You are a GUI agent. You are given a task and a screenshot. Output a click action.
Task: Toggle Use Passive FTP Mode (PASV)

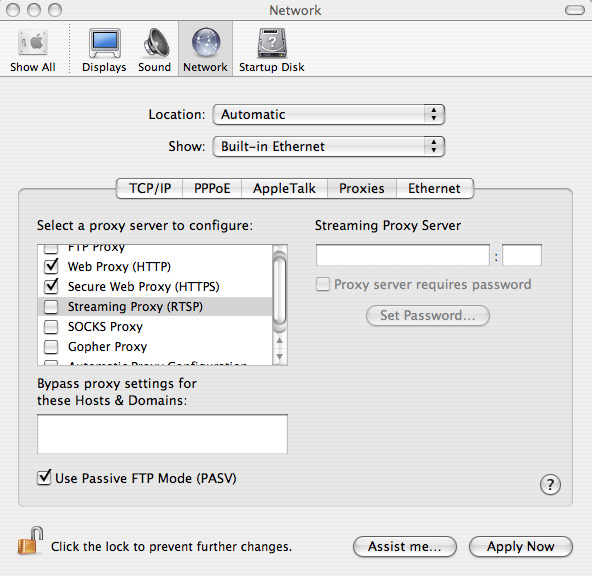pos(44,477)
